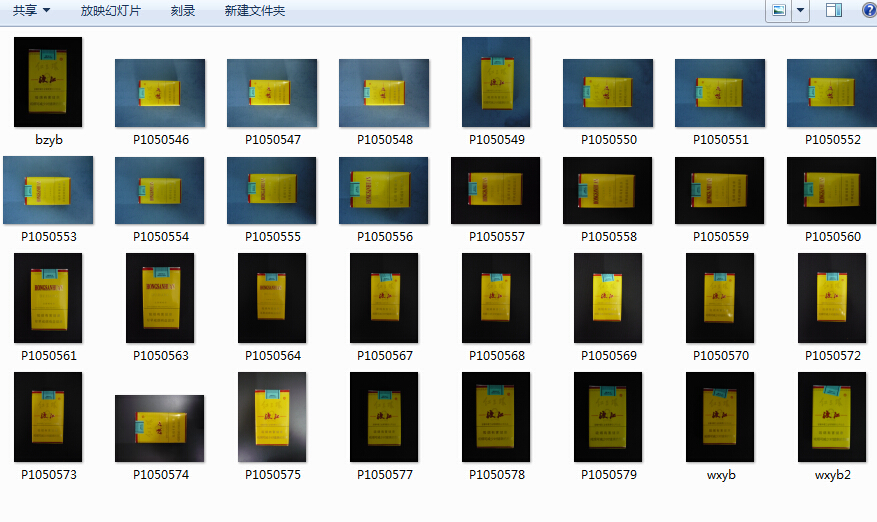The height and width of the screenshot is (522, 877).
Task: Click the file name label P1050556
Action: pos(385,237)
